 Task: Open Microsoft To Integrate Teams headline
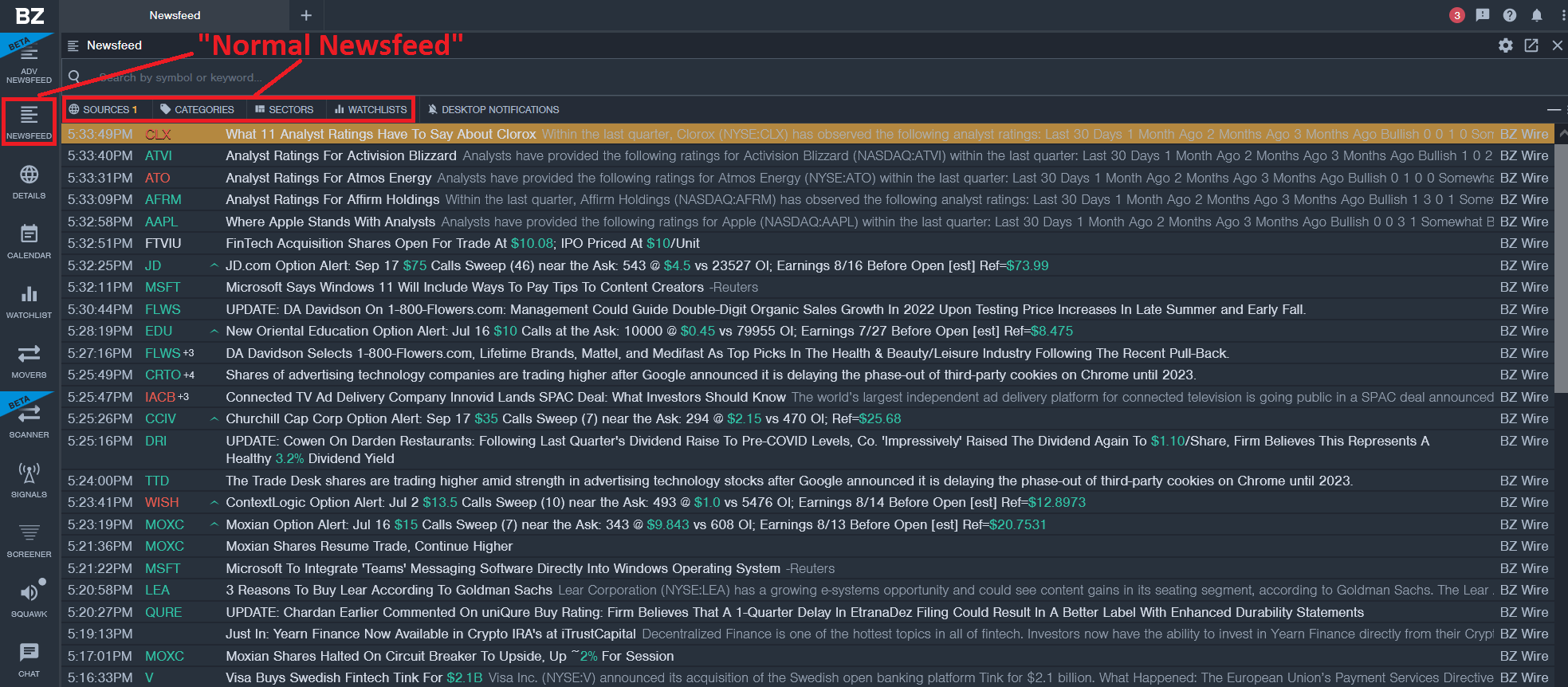(503, 568)
